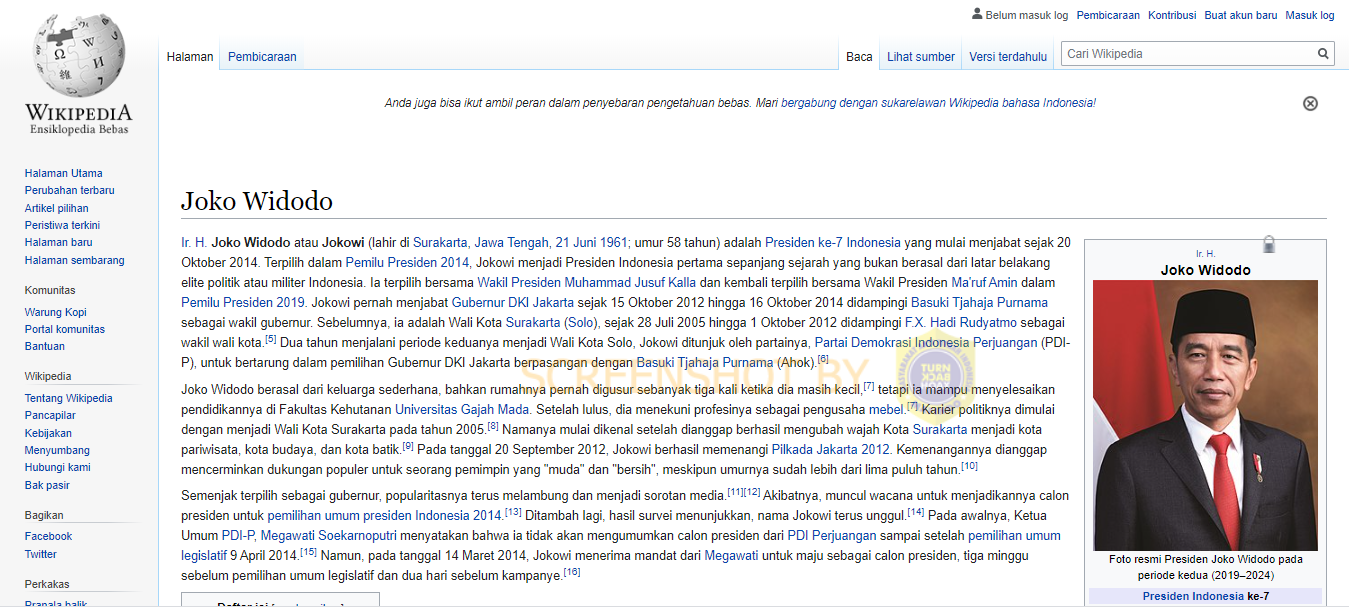
Task: Open Halaman sembarang
Action: click(x=75, y=260)
